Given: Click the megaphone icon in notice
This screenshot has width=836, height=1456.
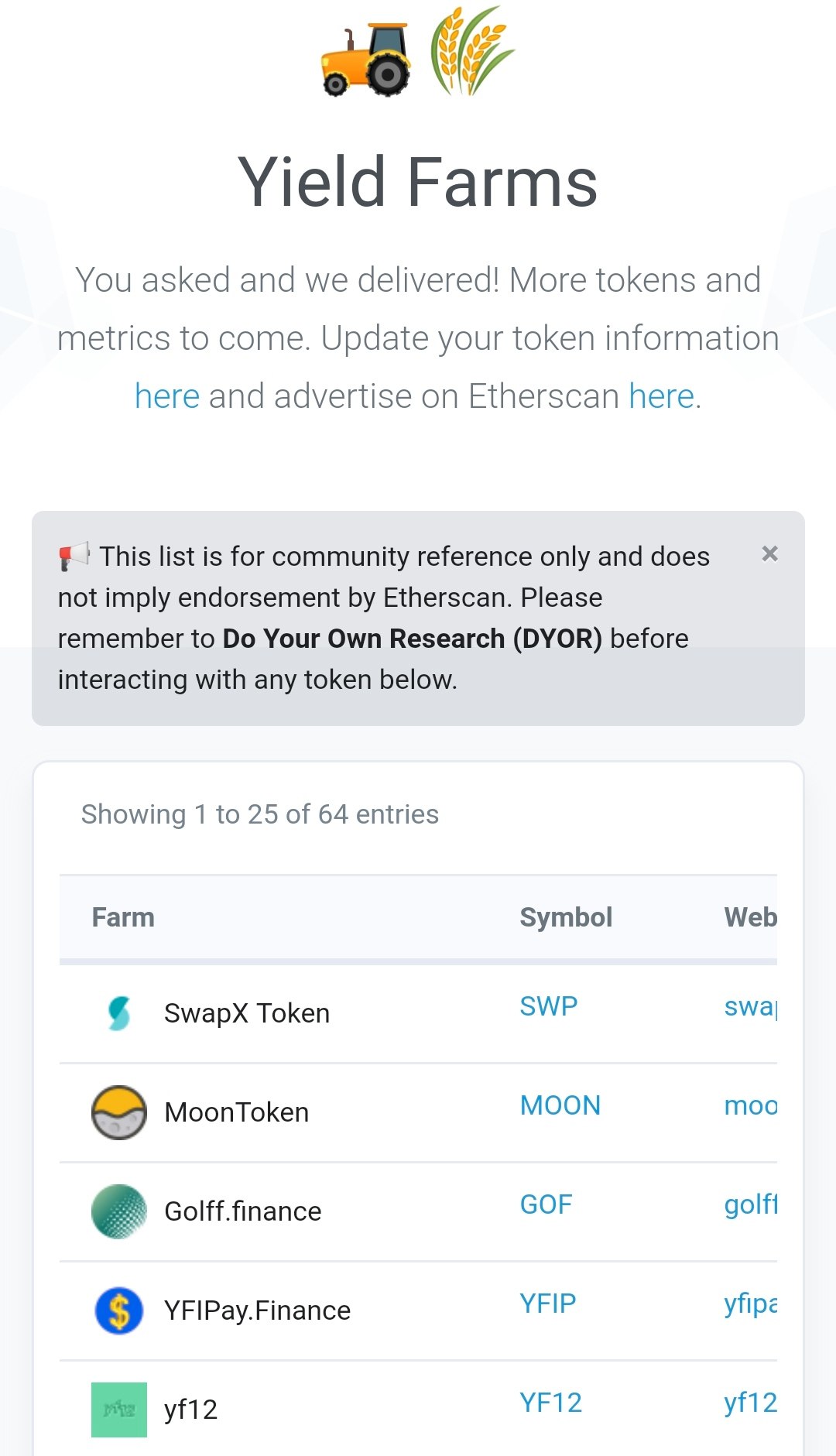Looking at the screenshot, I should click(x=74, y=556).
